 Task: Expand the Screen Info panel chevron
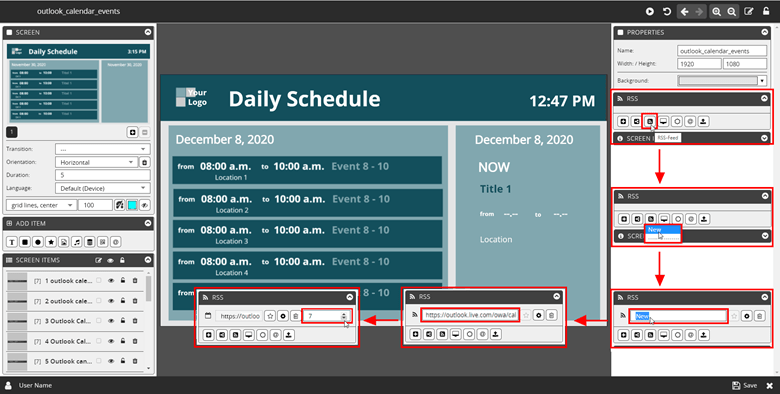(765, 138)
